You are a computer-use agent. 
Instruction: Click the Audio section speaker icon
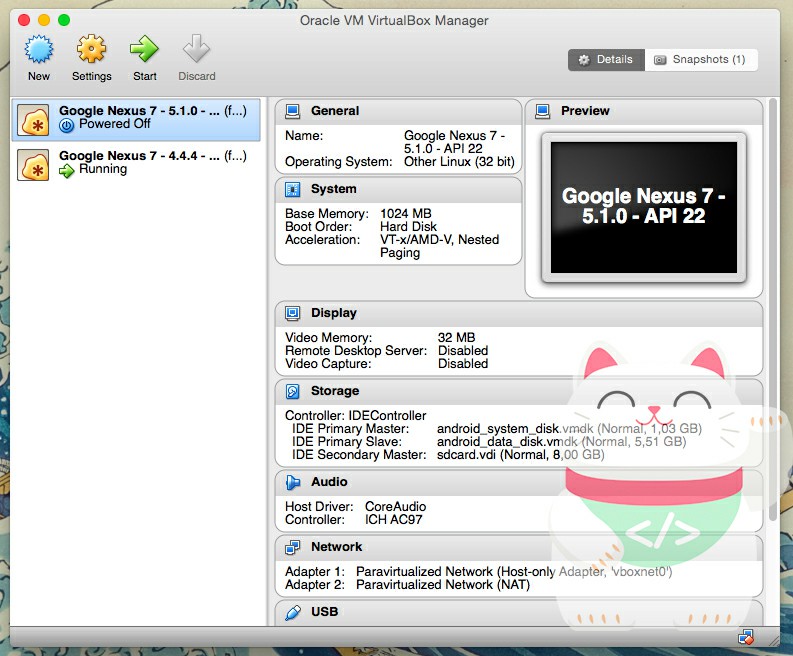pyautogui.click(x=292, y=482)
